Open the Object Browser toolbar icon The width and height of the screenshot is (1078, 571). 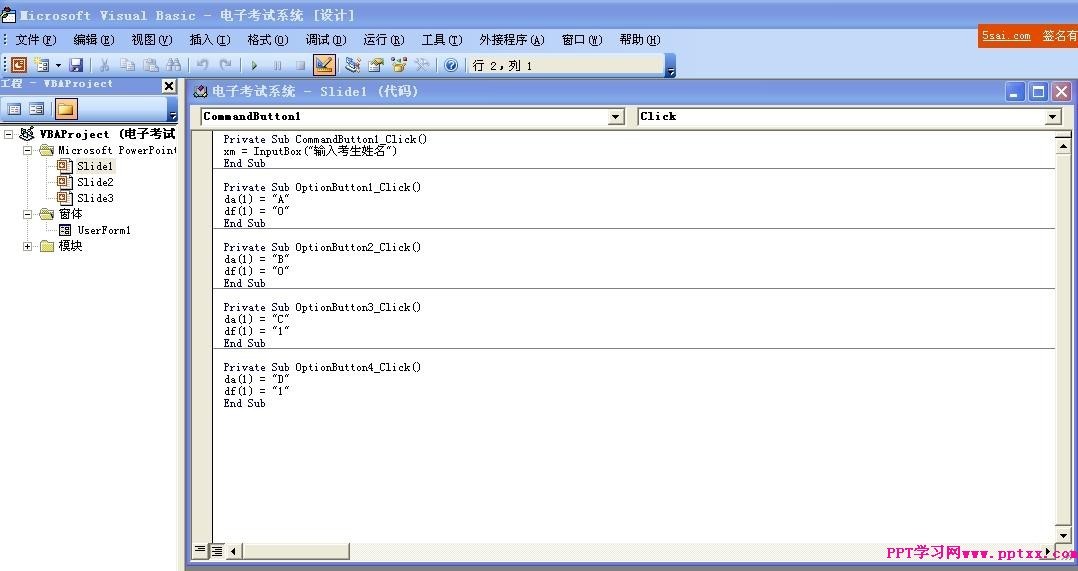pos(399,65)
